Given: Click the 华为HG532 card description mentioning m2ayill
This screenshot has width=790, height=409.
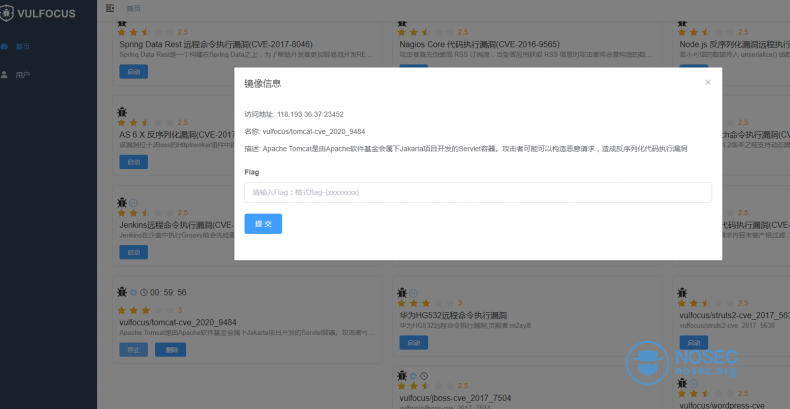Looking at the screenshot, I should 465,326.
